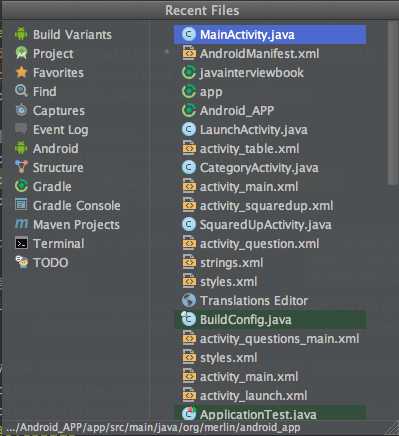
Task: Open Translations Editor entry
Action: (x=254, y=301)
